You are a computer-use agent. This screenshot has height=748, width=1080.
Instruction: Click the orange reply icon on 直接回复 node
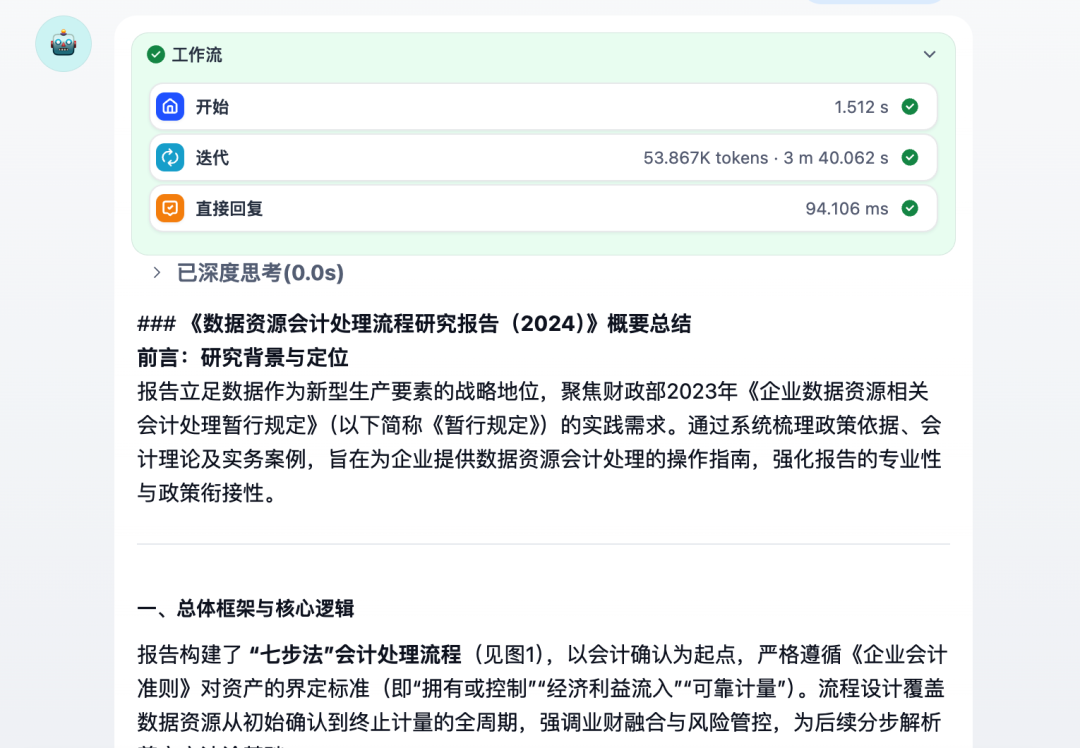[170, 208]
